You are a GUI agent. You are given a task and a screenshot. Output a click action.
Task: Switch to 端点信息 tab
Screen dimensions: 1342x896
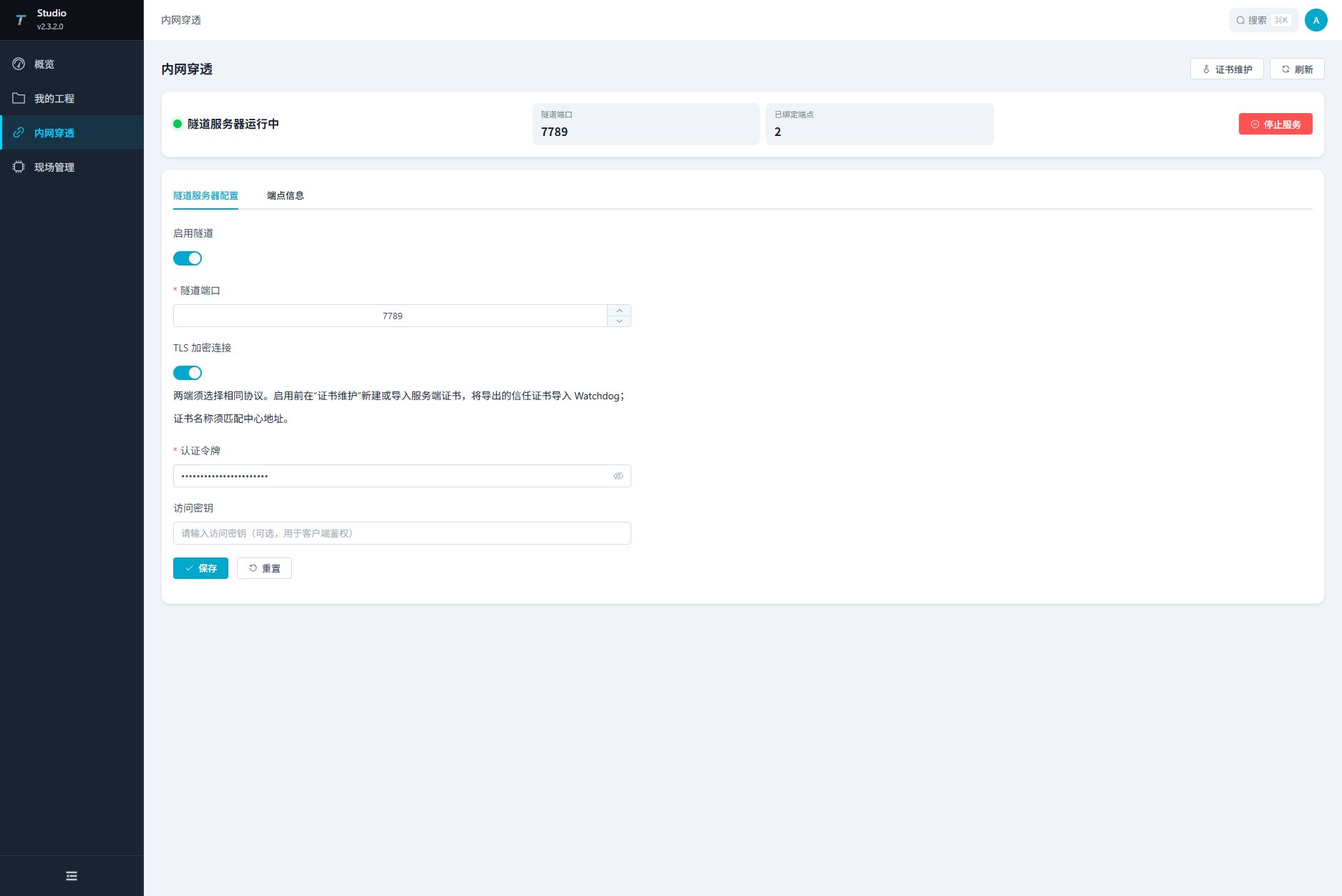pos(286,195)
